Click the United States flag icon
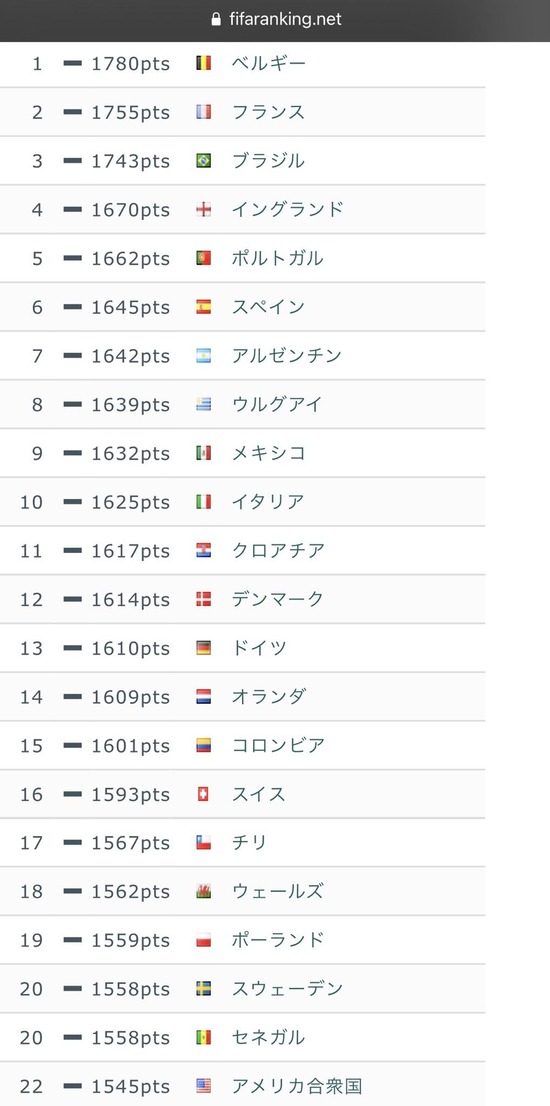This screenshot has width=550, height=1106. coord(204,1086)
